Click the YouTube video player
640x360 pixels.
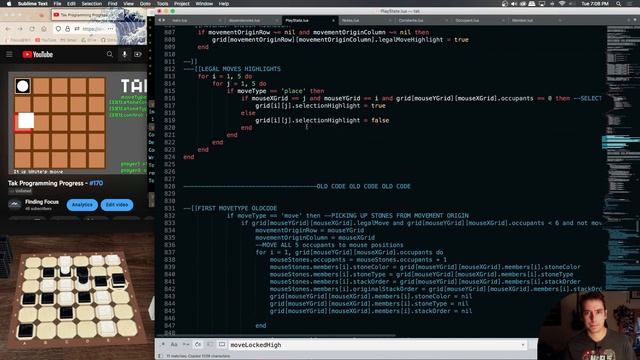[77, 123]
